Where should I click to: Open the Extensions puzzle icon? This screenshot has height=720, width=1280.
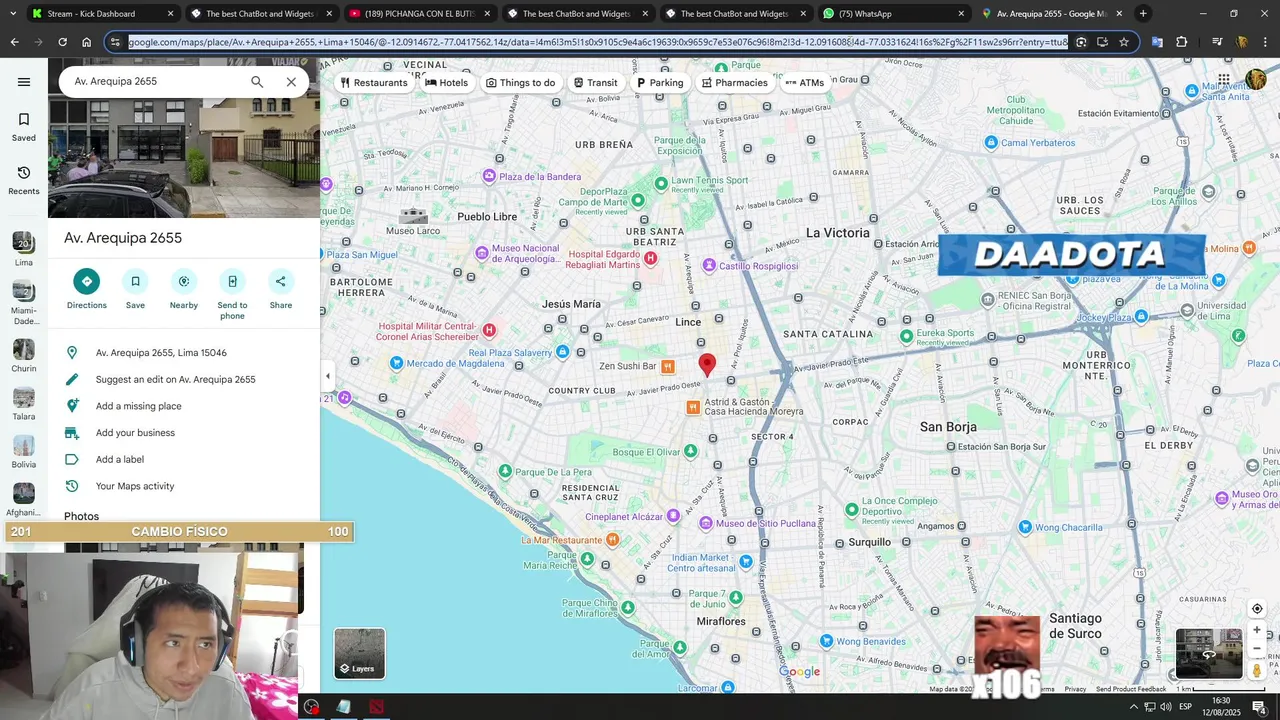pyautogui.click(x=1181, y=42)
